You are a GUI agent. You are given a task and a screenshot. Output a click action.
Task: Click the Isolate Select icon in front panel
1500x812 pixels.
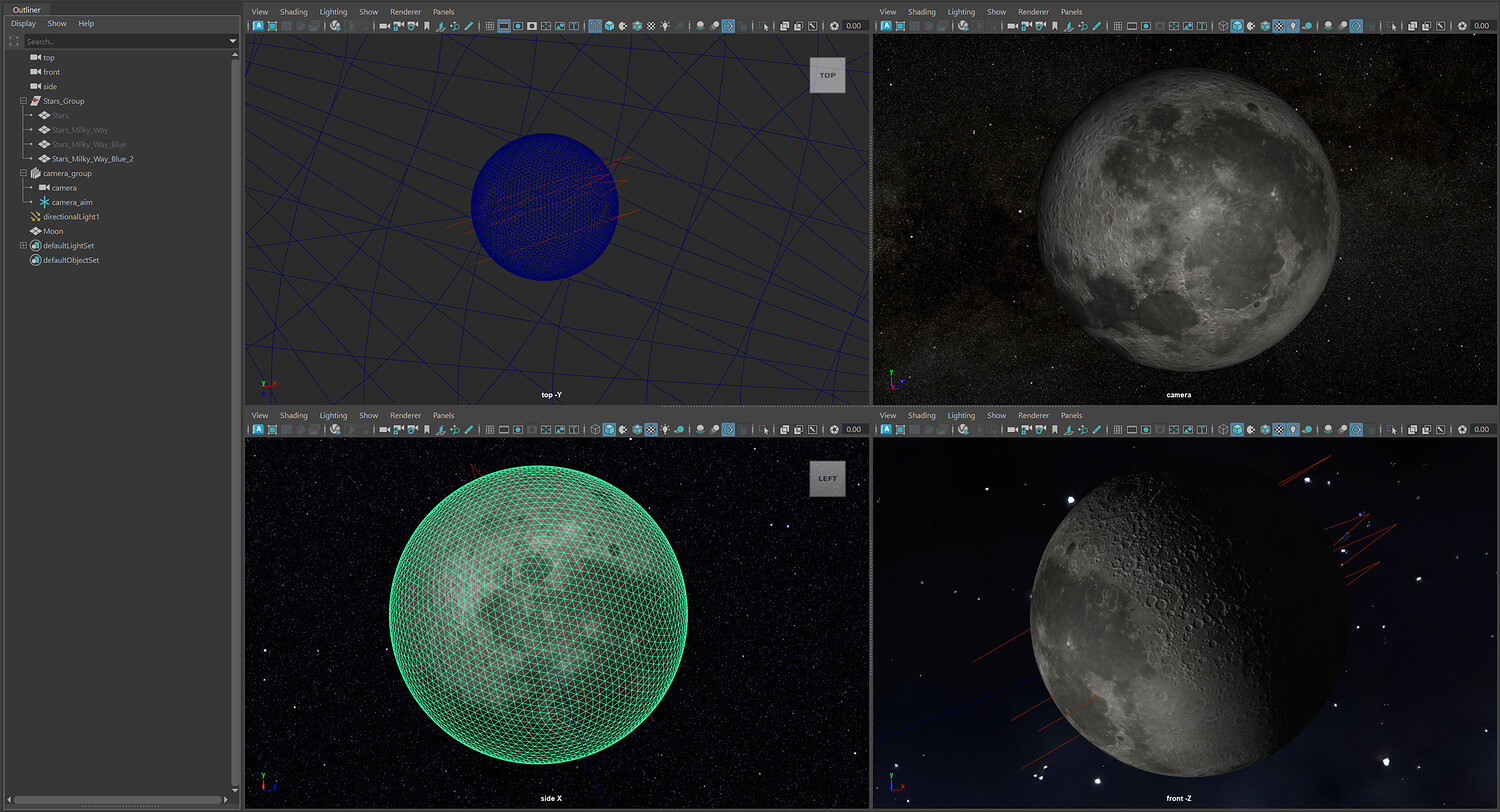pyautogui.click(x=1390, y=430)
